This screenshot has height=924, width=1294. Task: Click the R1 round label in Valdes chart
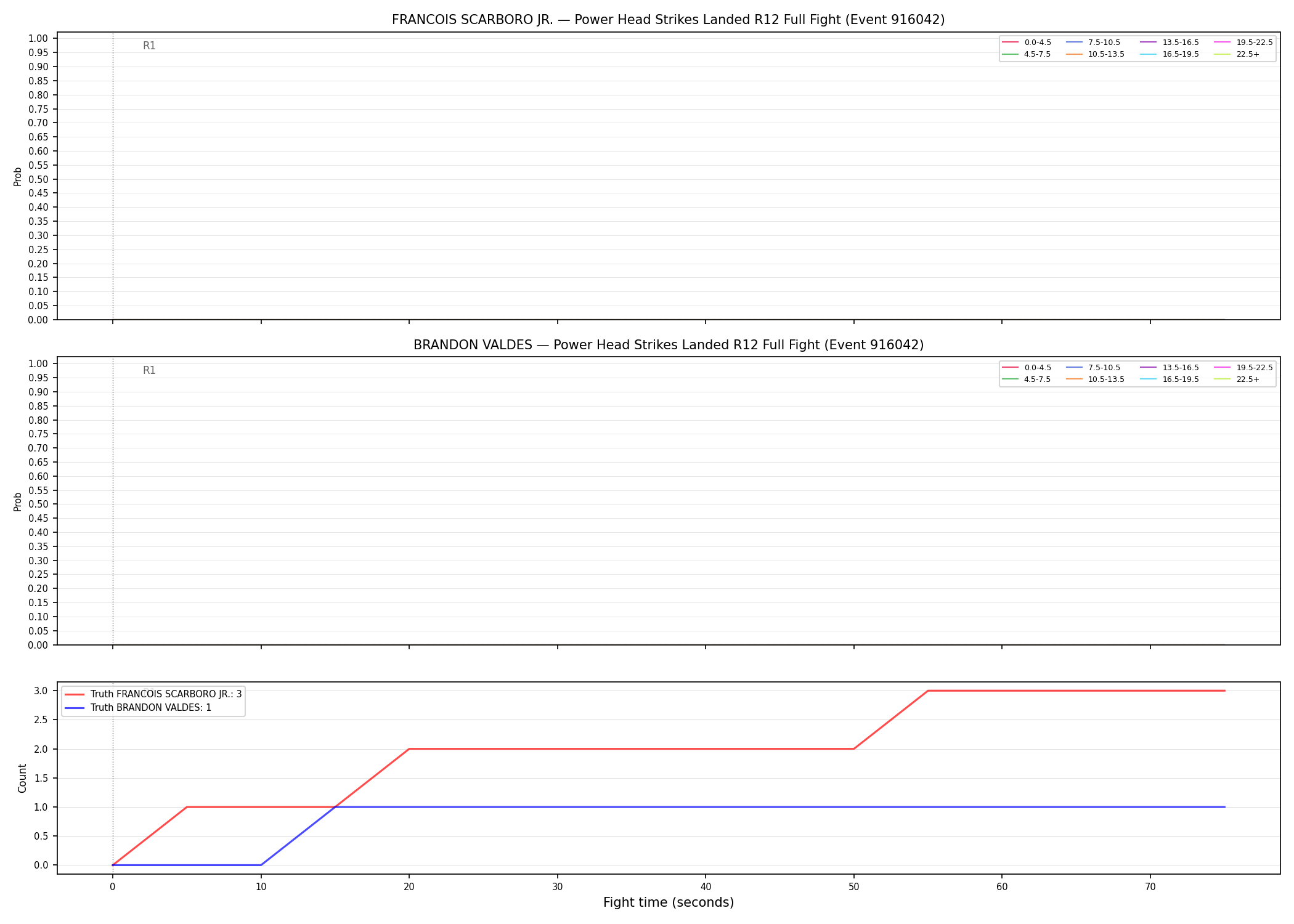(x=149, y=370)
